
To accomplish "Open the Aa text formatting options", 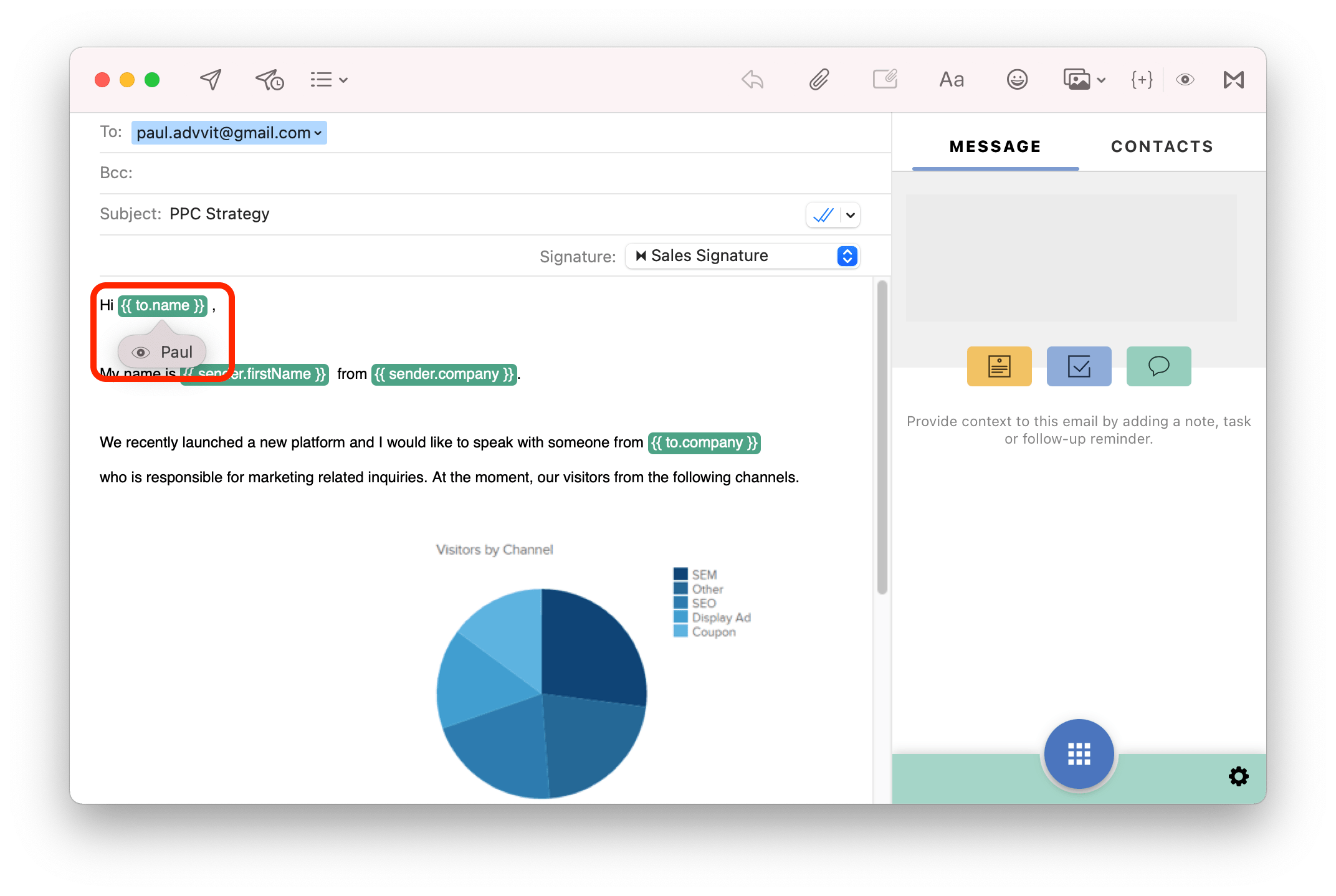I will click(x=951, y=80).
